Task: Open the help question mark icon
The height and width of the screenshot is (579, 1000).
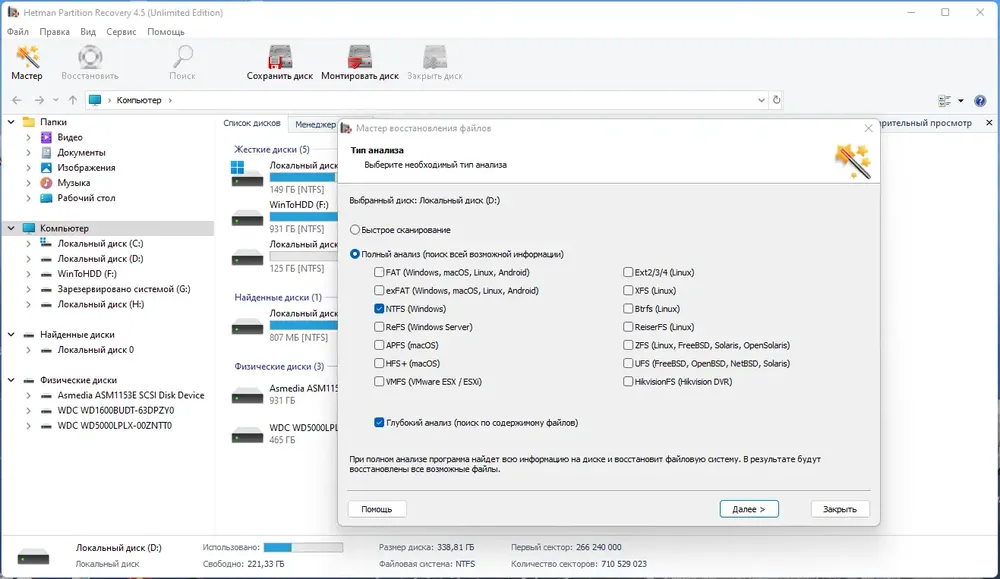Action: pyautogui.click(x=980, y=101)
